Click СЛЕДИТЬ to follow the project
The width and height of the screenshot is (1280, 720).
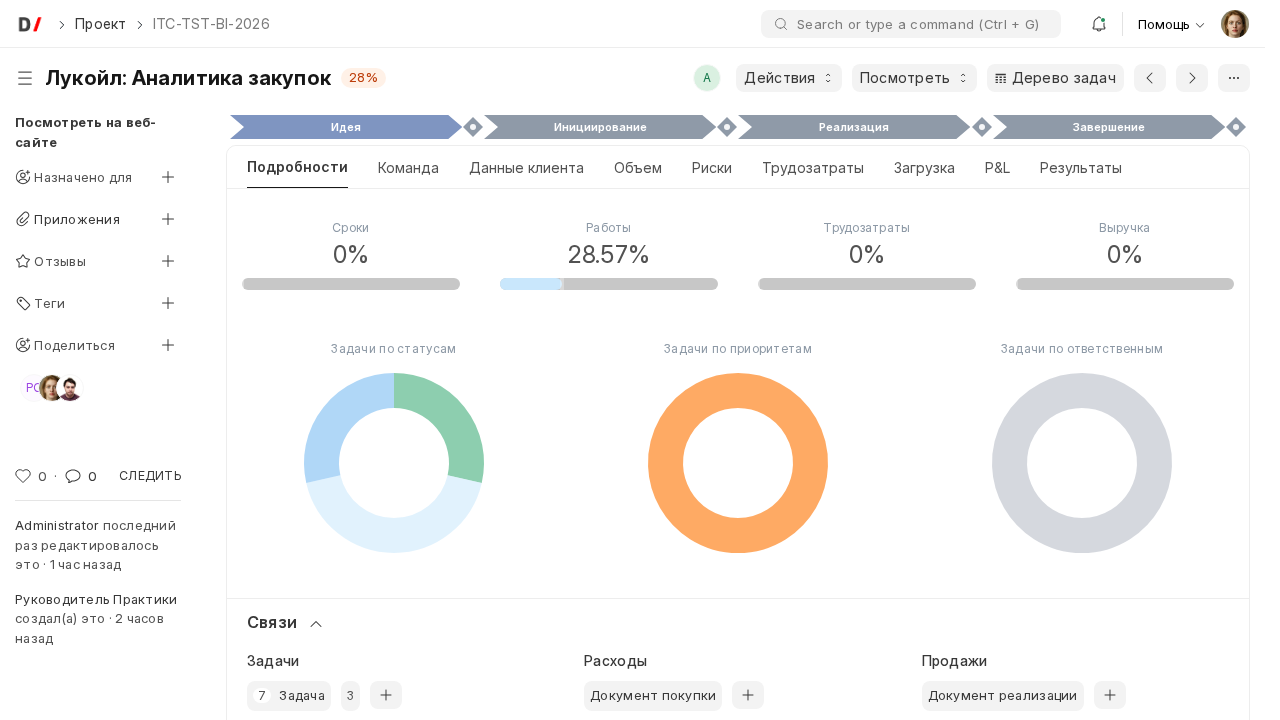[x=150, y=476]
